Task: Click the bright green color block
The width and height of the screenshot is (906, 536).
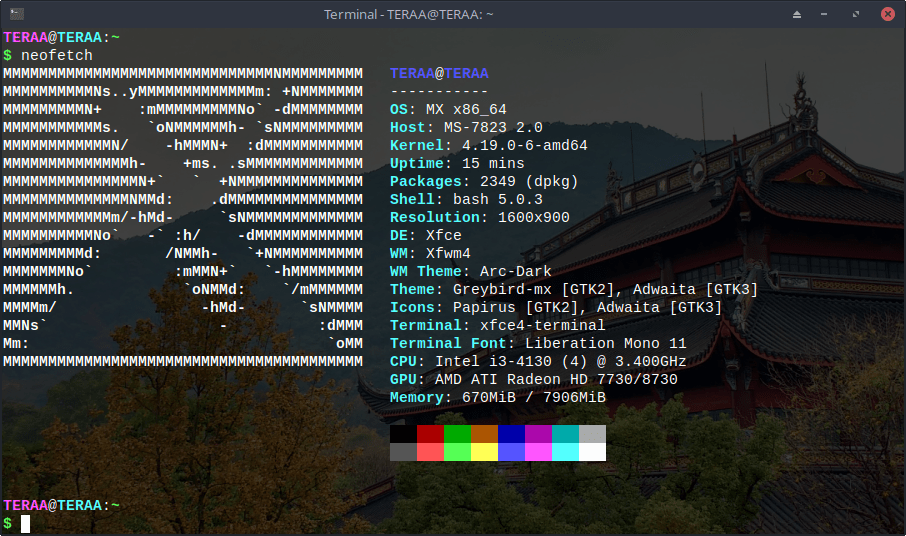Action: [x=458, y=452]
